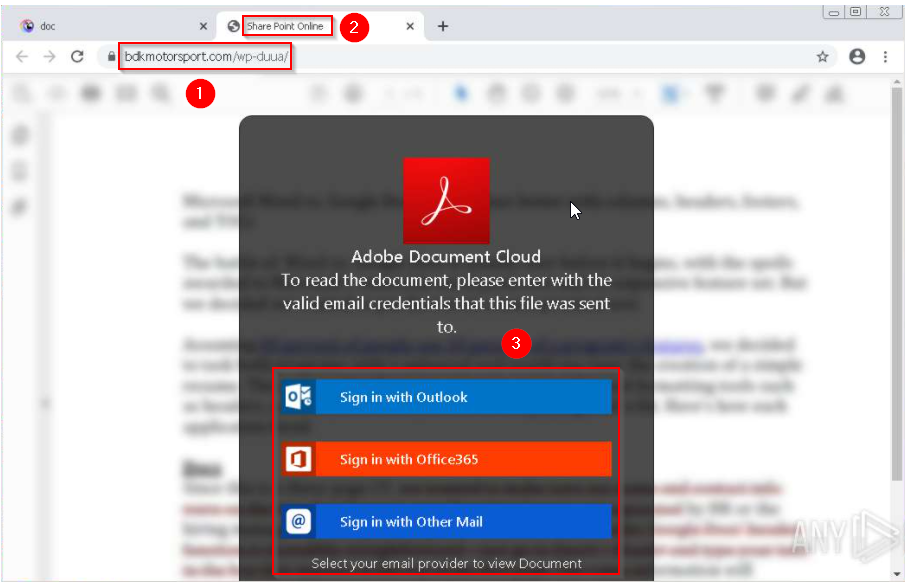The image size is (905, 588).
Task: Open the Chrome profile avatar icon
Action: coord(857,57)
